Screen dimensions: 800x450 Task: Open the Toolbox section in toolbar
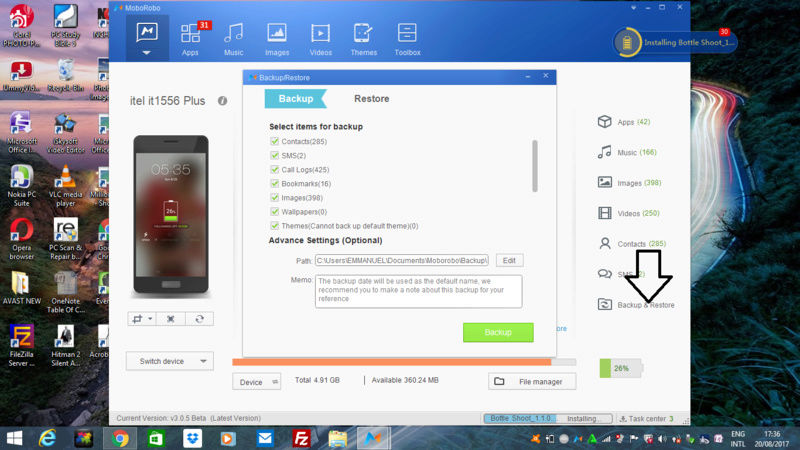(407, 39)
